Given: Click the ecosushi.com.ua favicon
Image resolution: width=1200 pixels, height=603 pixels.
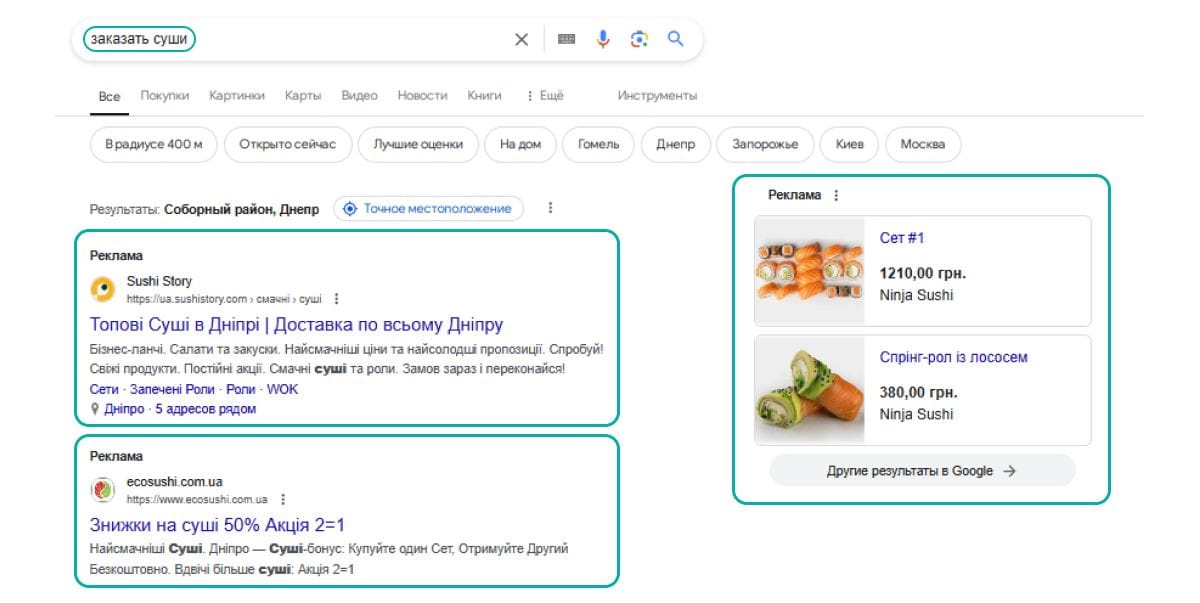Looking at the screenshot, I should click(x=102, y=489).
